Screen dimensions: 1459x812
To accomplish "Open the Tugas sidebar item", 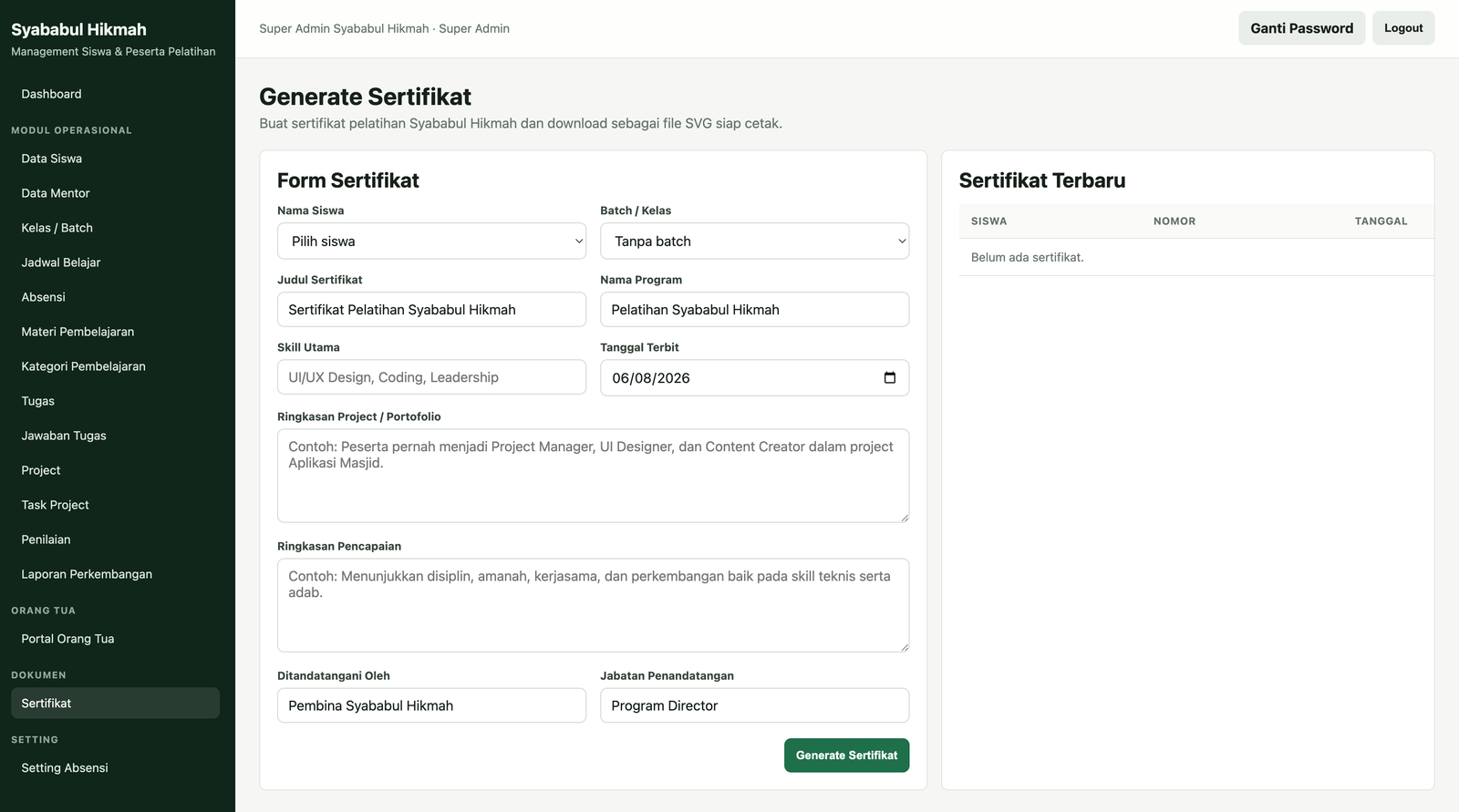I will [x=115, y=401].
